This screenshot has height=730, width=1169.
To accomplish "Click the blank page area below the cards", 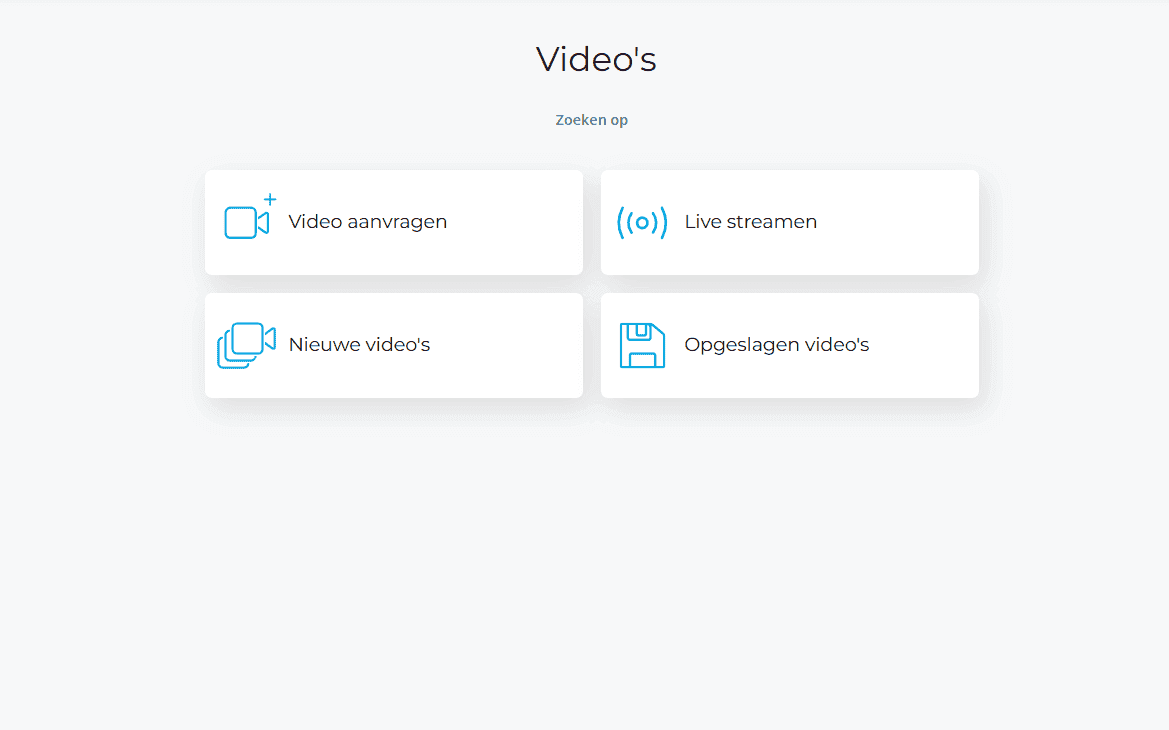I will click(590, 560).
